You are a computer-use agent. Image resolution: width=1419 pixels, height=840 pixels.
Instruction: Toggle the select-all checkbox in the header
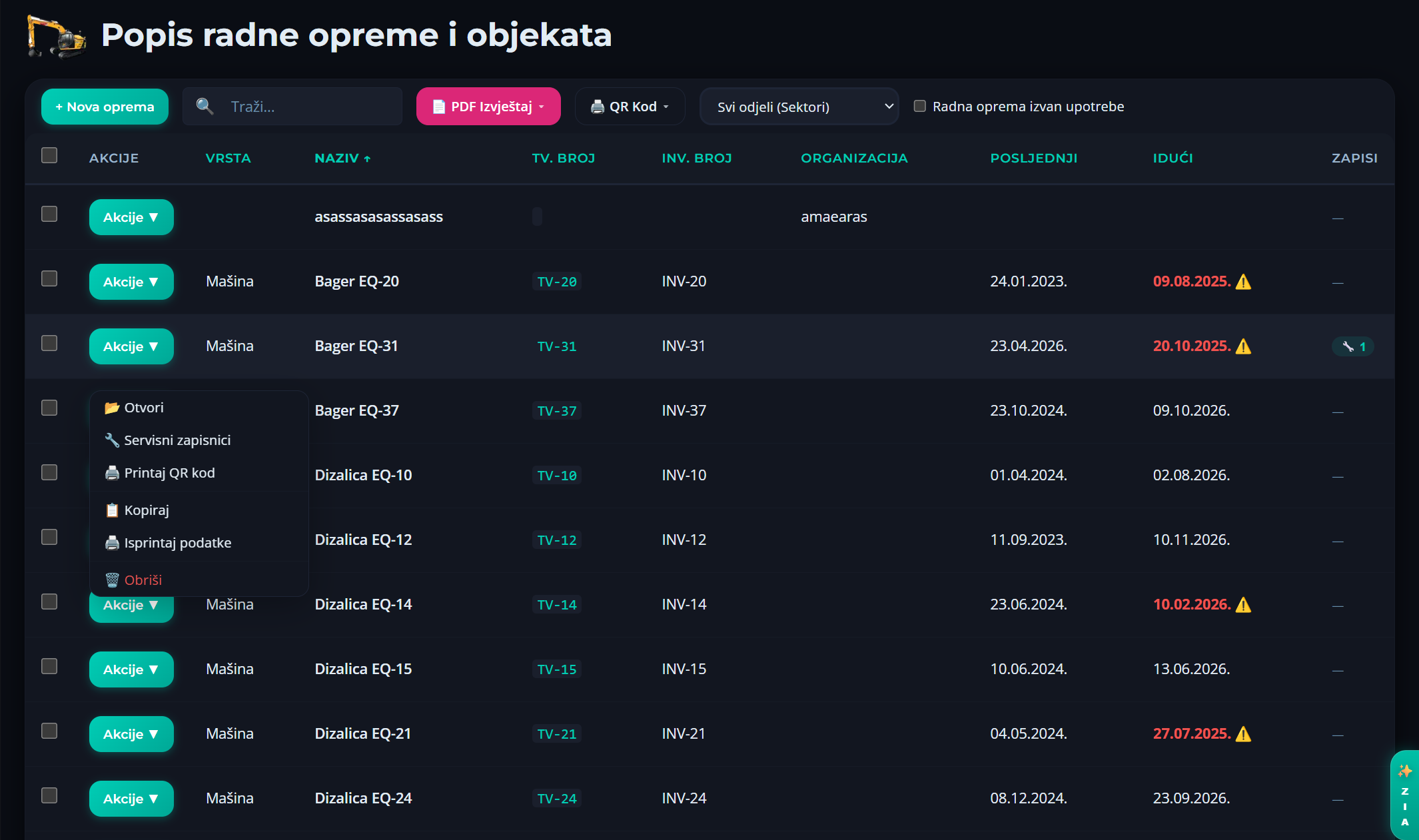click(49, 155)
